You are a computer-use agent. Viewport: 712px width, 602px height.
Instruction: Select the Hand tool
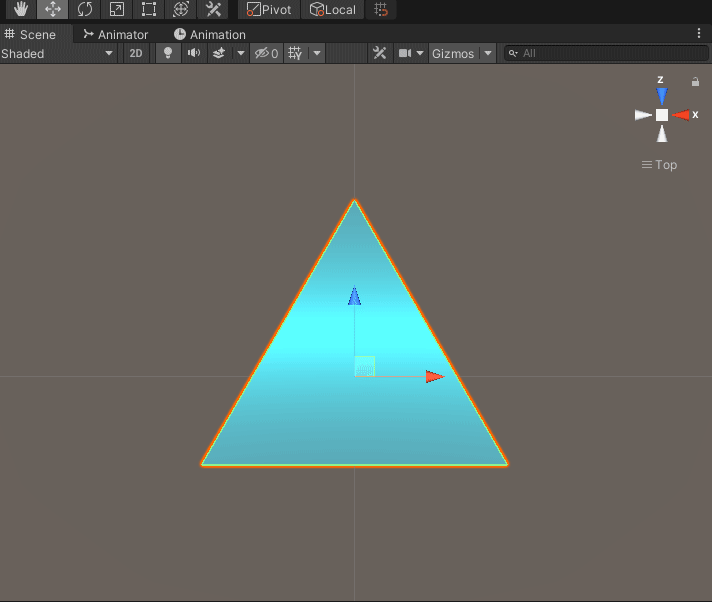tap(20, 9)
